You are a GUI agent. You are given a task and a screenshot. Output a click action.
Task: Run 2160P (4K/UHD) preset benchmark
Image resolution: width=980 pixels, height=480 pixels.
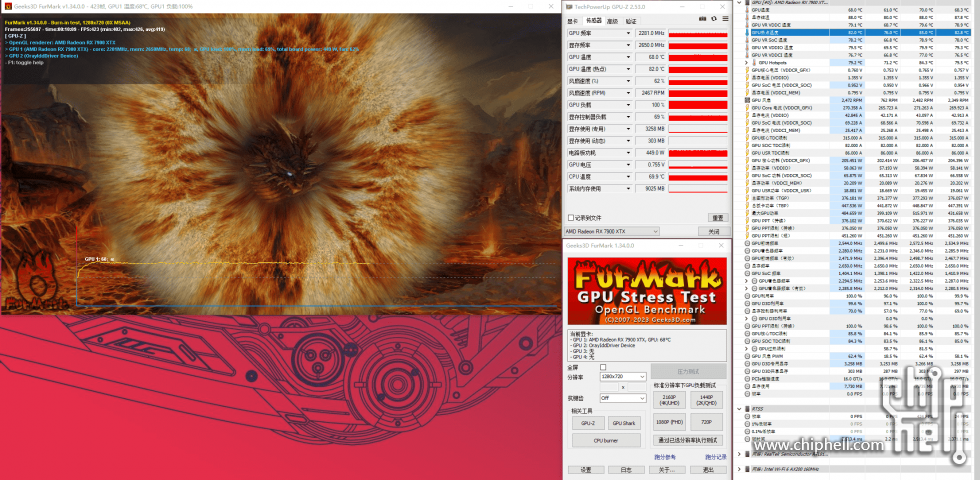pos(670,401)
